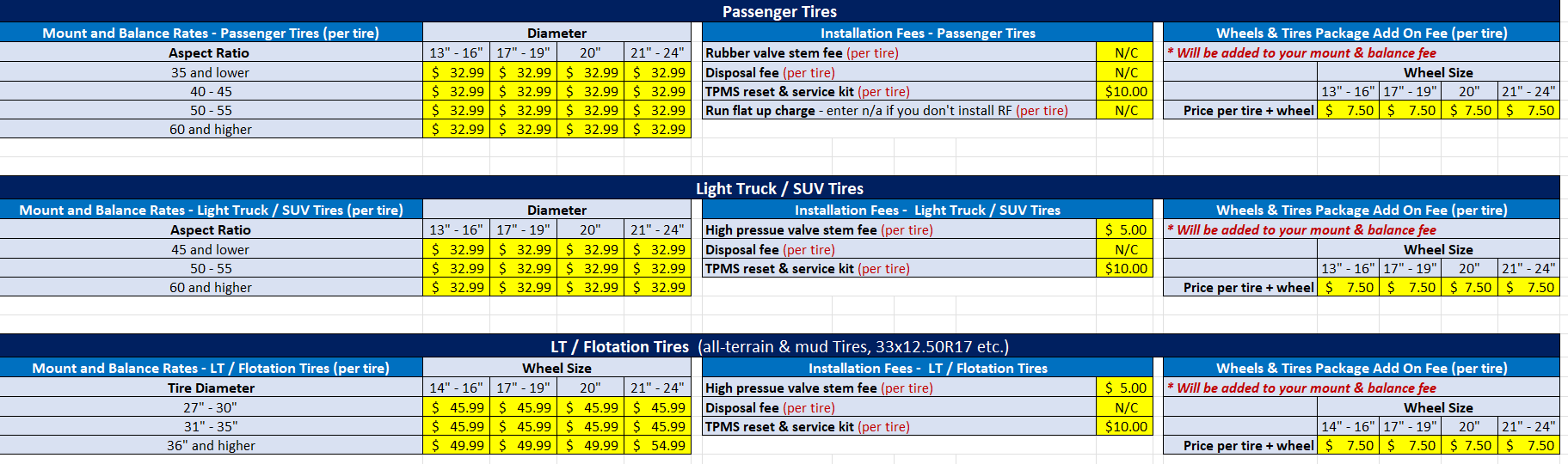Click the N/C value for Rubber valve stem fee
The image size is (1568, 464).
[x=1125, y=52]
